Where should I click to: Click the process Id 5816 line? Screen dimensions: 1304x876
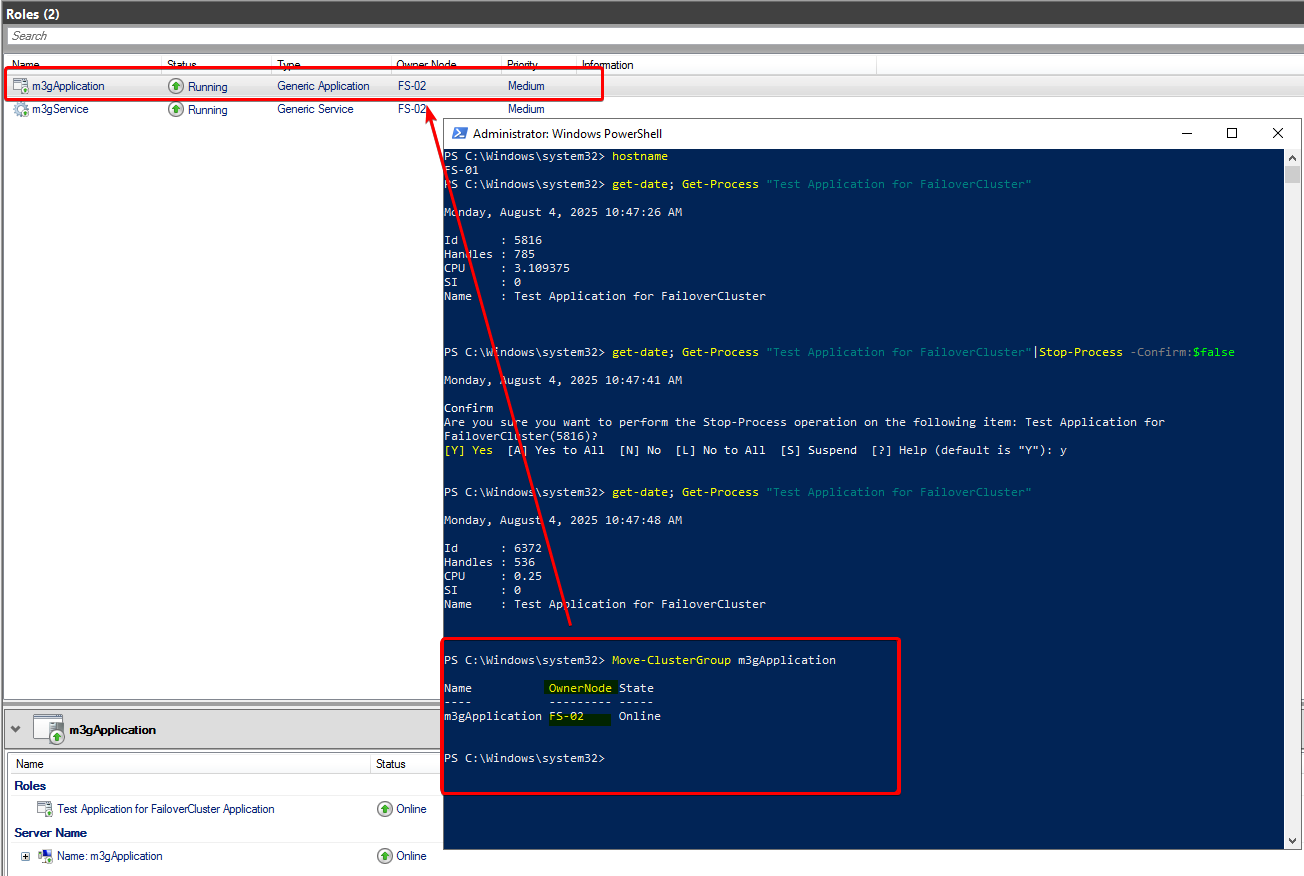[x=493, y=240]
